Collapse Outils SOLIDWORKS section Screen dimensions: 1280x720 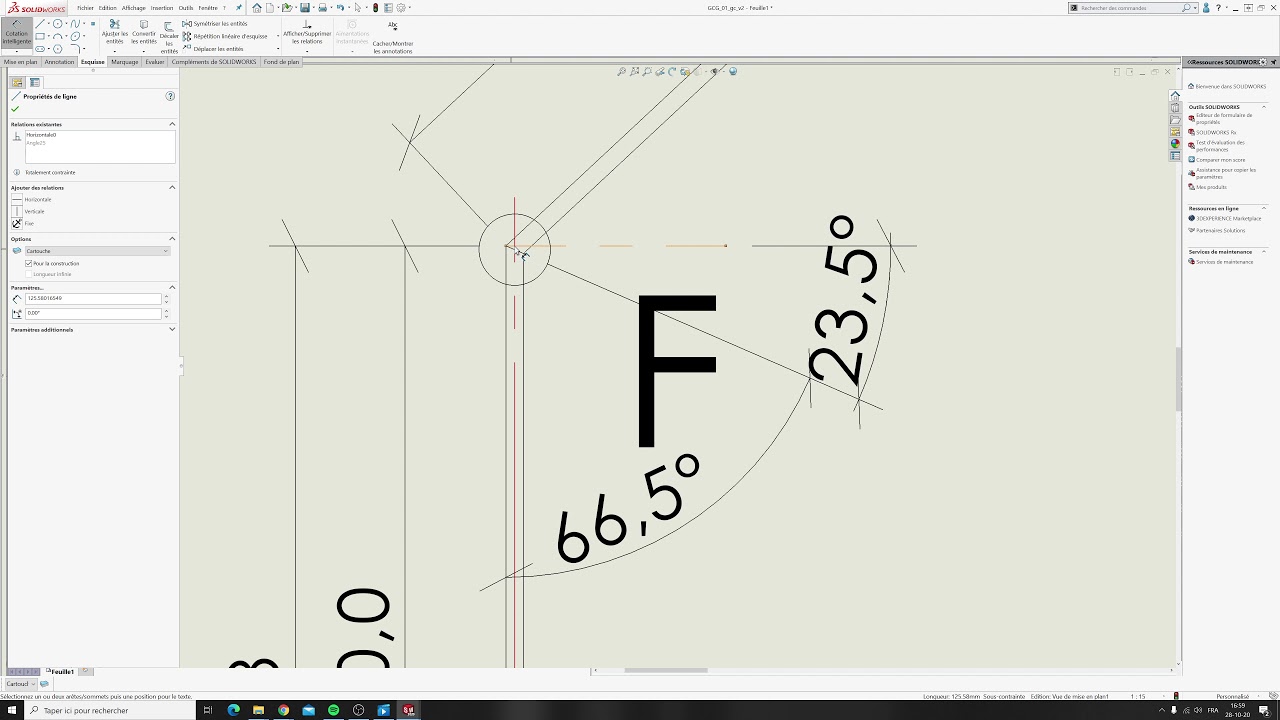point(1263,106)
